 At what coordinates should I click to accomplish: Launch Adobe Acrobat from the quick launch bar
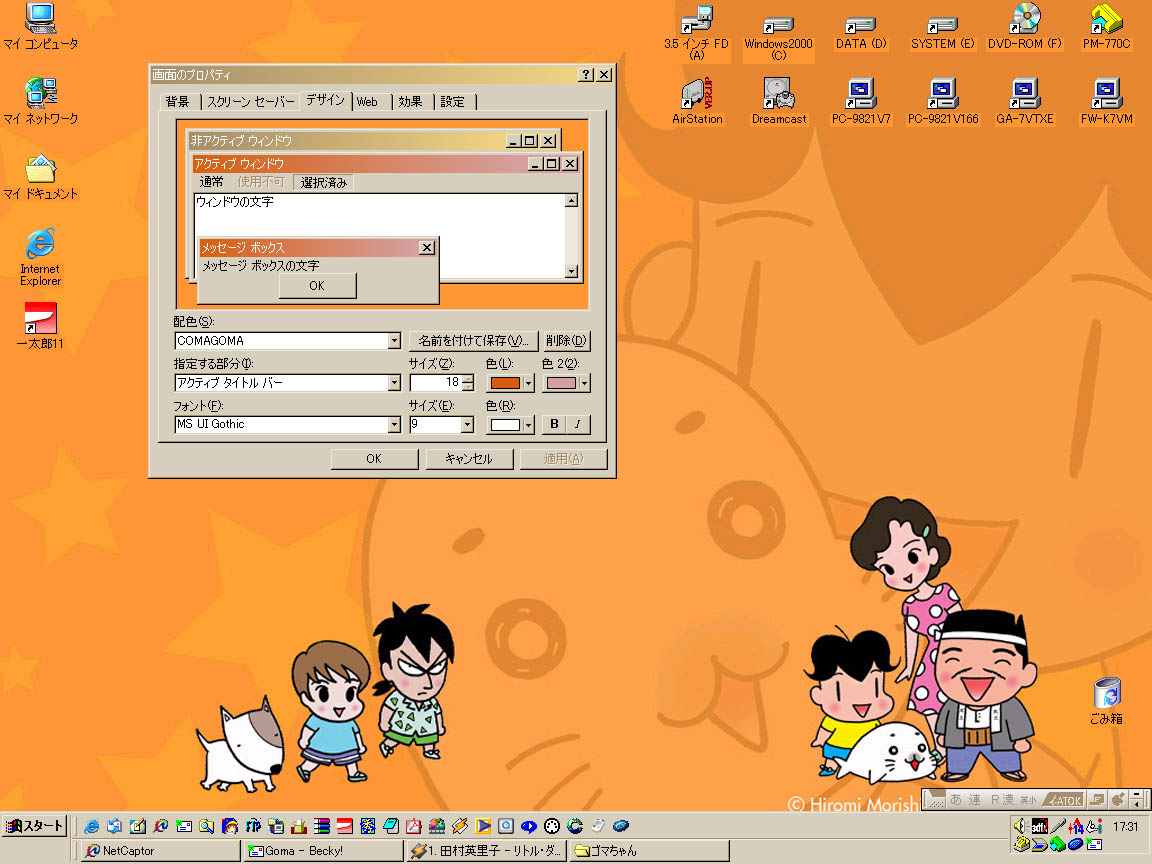coord(414,826)
